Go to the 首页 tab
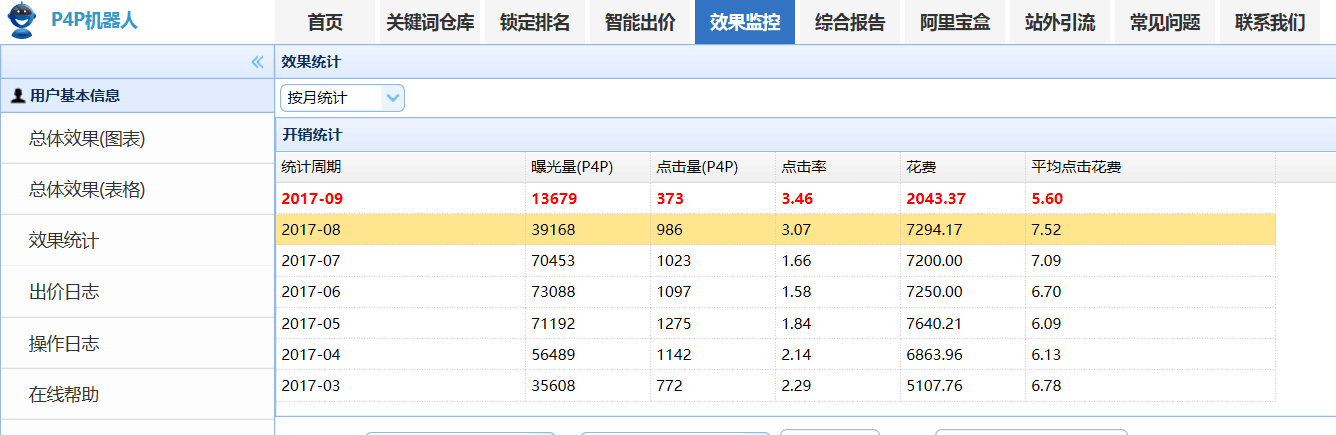 point(325,22)
